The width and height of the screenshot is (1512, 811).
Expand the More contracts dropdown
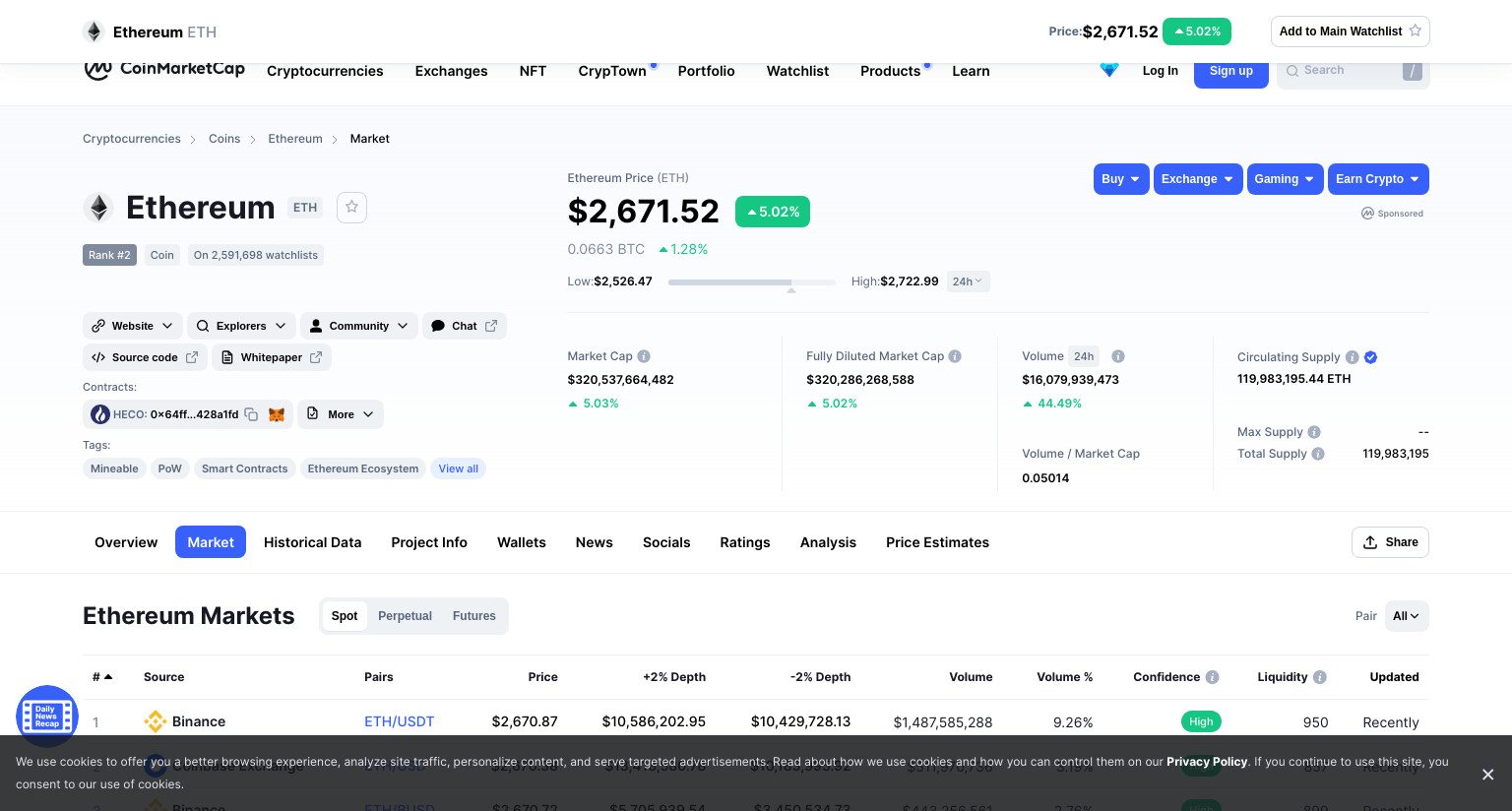tap(341, 414)
